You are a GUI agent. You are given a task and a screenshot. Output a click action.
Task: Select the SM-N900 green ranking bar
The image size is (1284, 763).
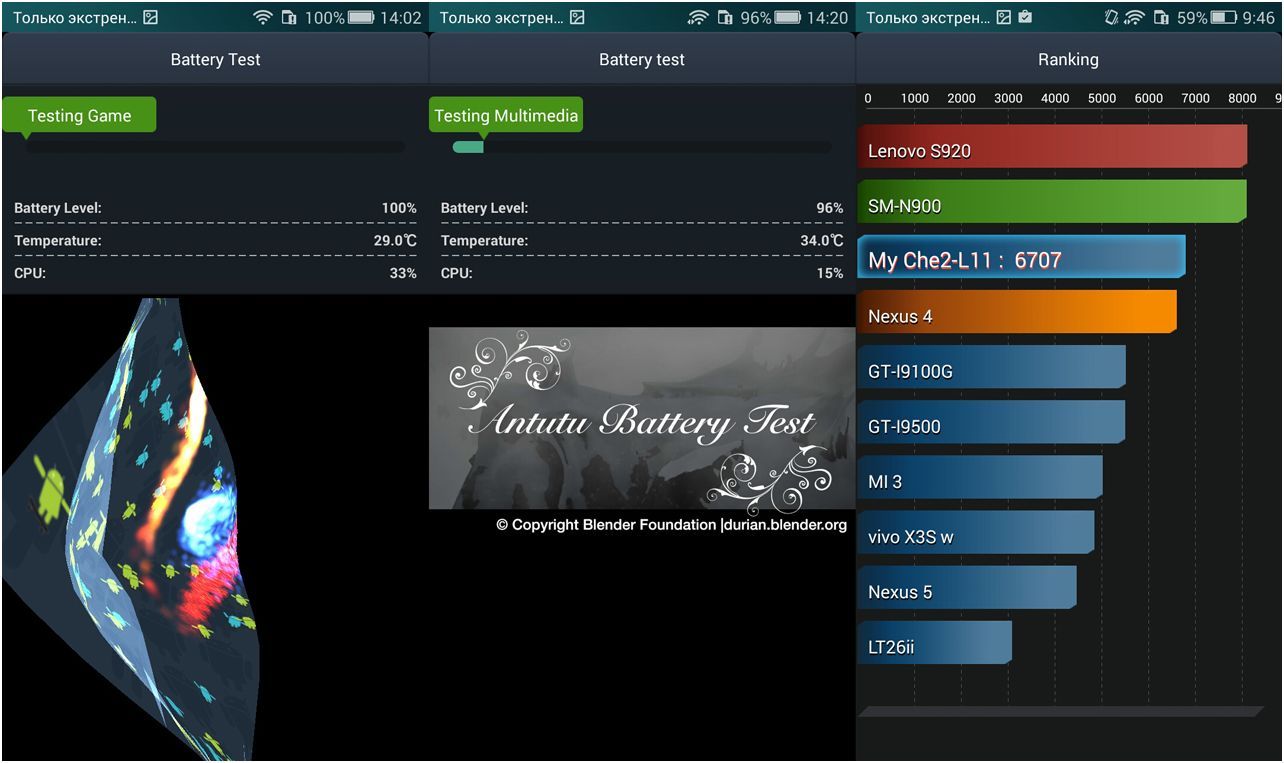[1052, 203]
